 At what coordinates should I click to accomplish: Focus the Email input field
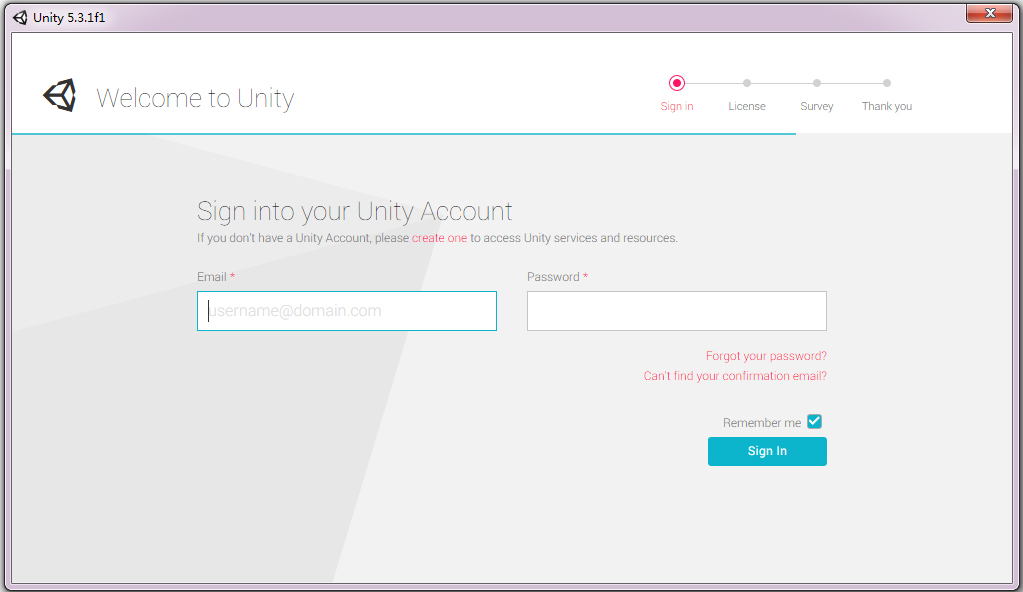click(346, 311)
